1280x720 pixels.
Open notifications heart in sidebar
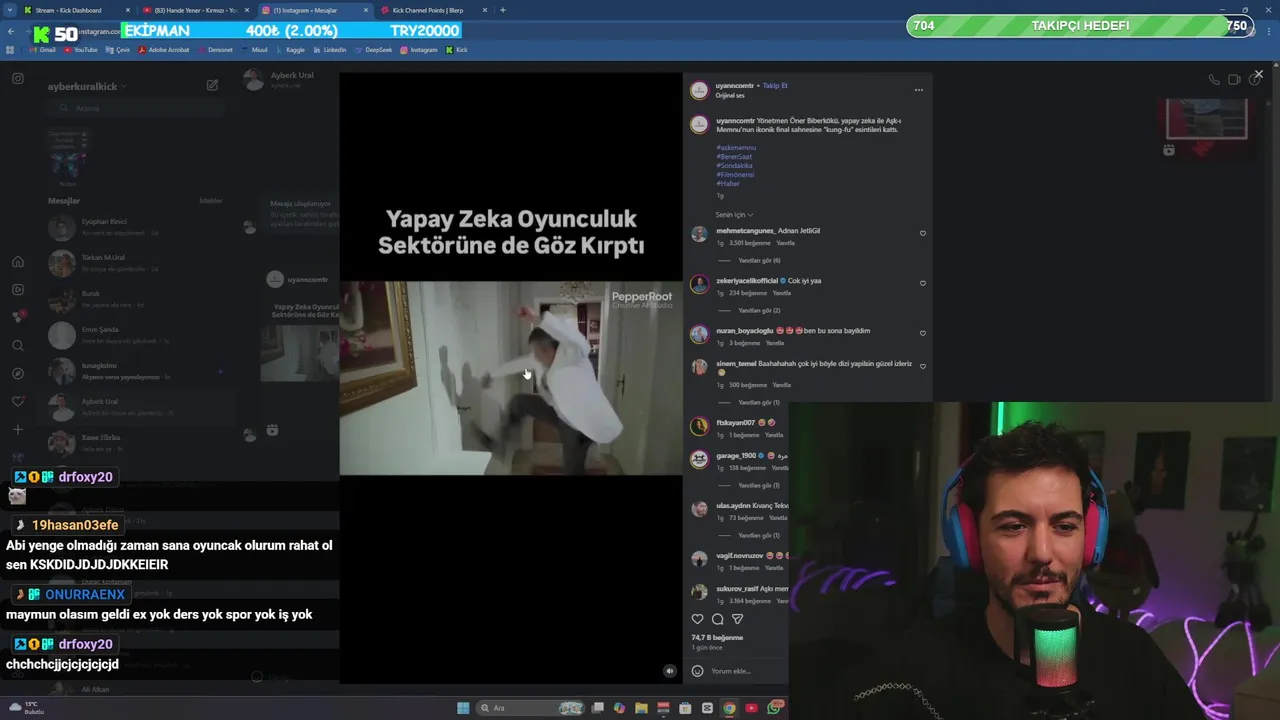pos(18,402)
